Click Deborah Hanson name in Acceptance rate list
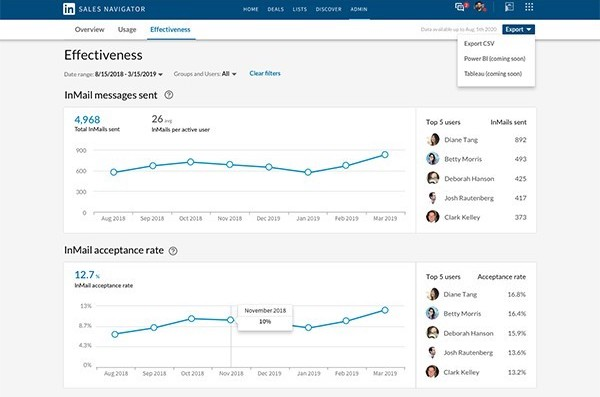The image size is (600, 397). [x=468, y=333]
